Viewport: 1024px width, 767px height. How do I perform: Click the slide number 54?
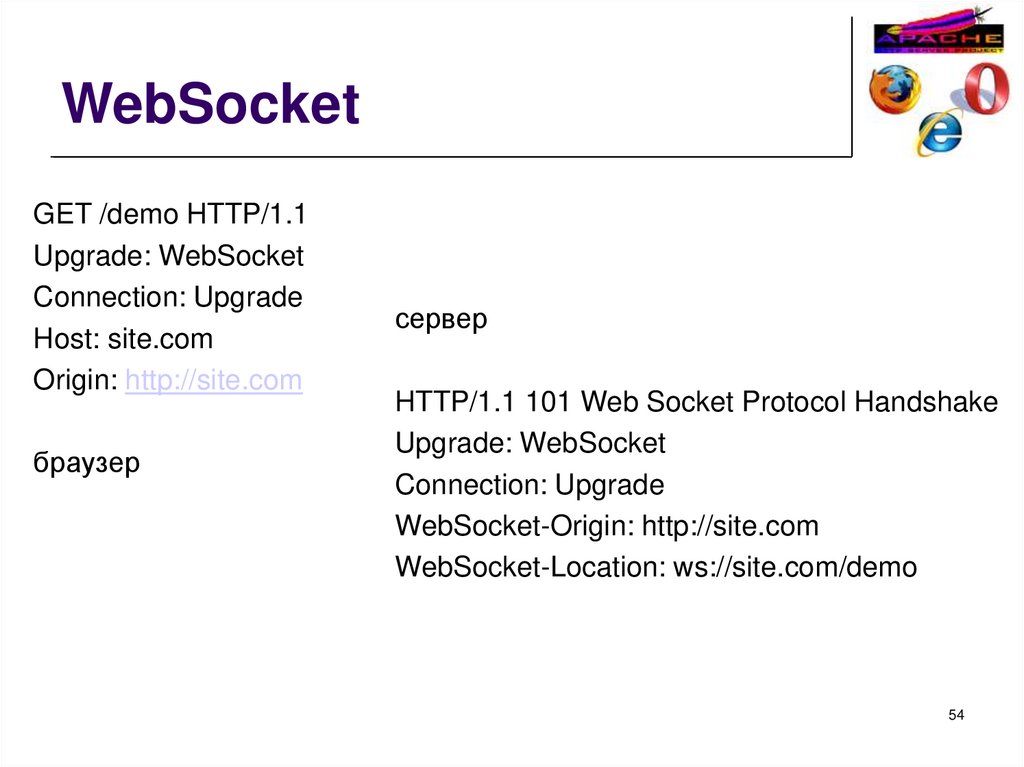pyautogui.click(x=955, y=715)
